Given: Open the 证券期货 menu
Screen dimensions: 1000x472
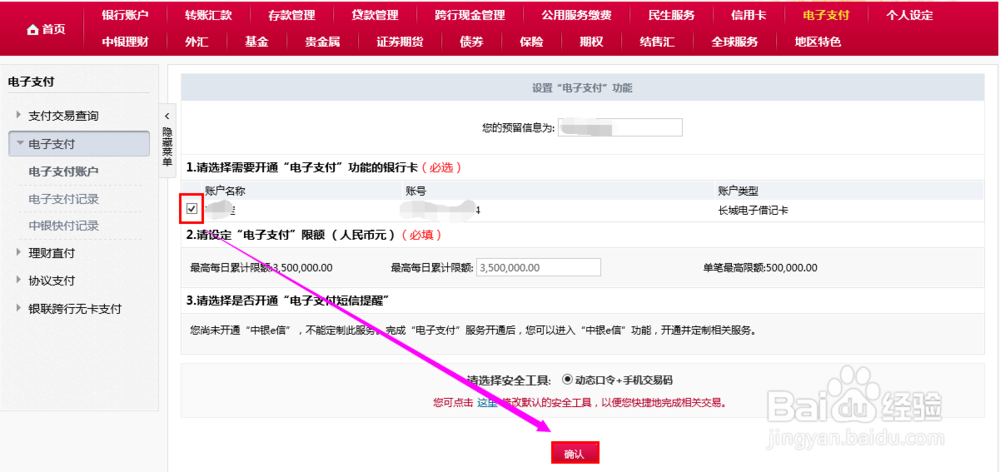Looking at the screenshot, I should [400, 43].
